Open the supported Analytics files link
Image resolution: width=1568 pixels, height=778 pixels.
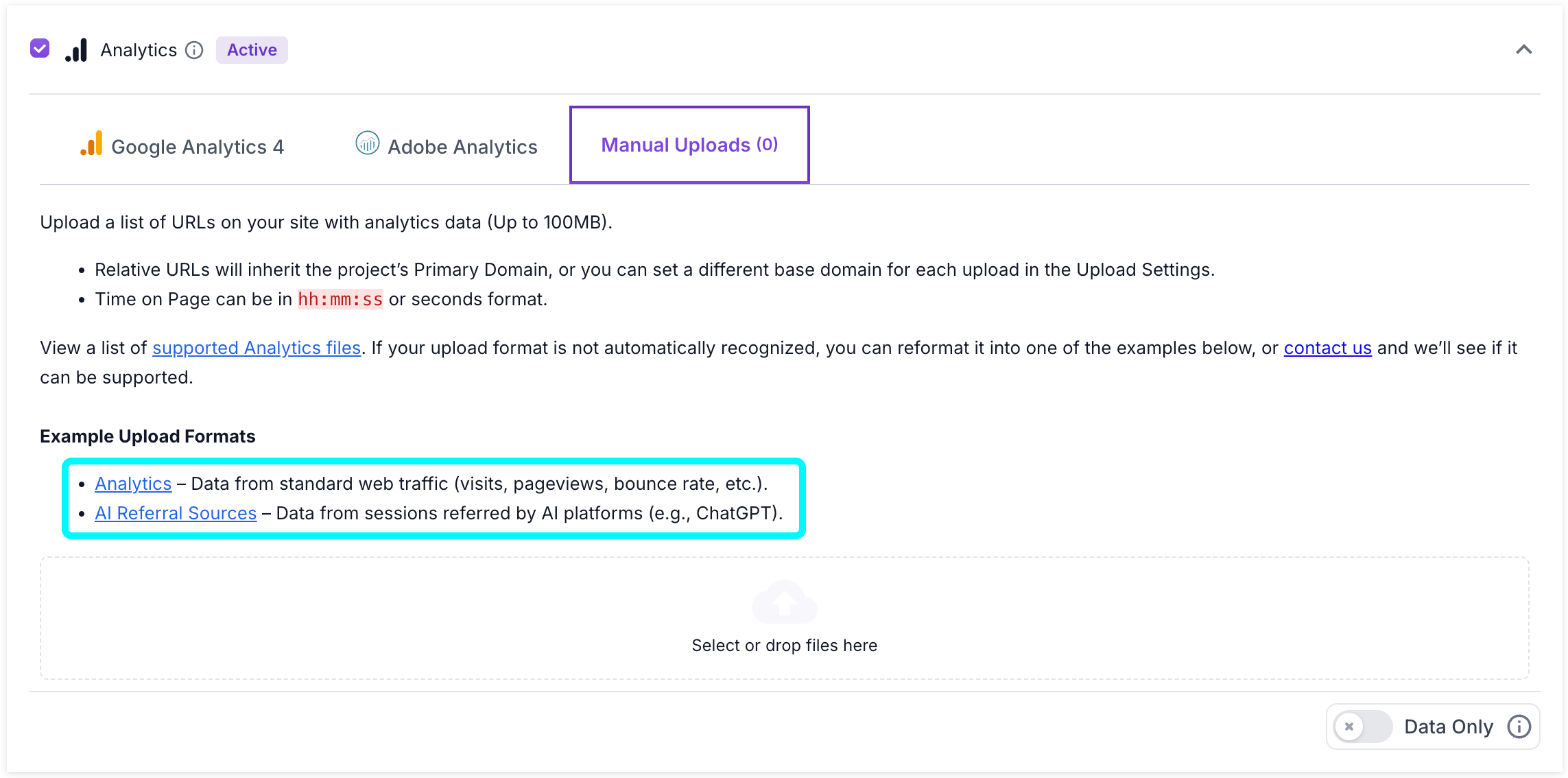pyautogui.click(x=256, y=348)
